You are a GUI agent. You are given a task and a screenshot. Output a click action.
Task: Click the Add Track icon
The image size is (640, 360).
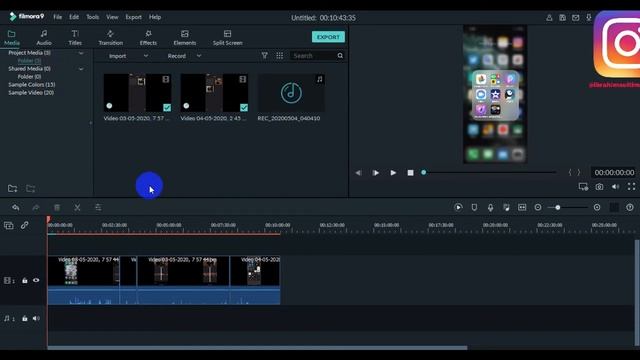[9, 225]
